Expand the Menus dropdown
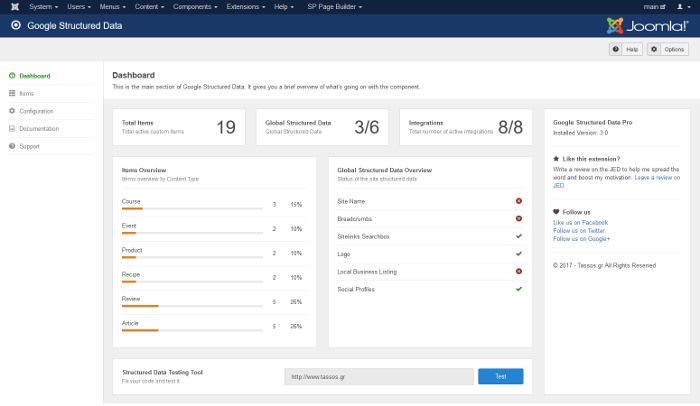This screenshot has width=700, height=406. pos(112,7)
